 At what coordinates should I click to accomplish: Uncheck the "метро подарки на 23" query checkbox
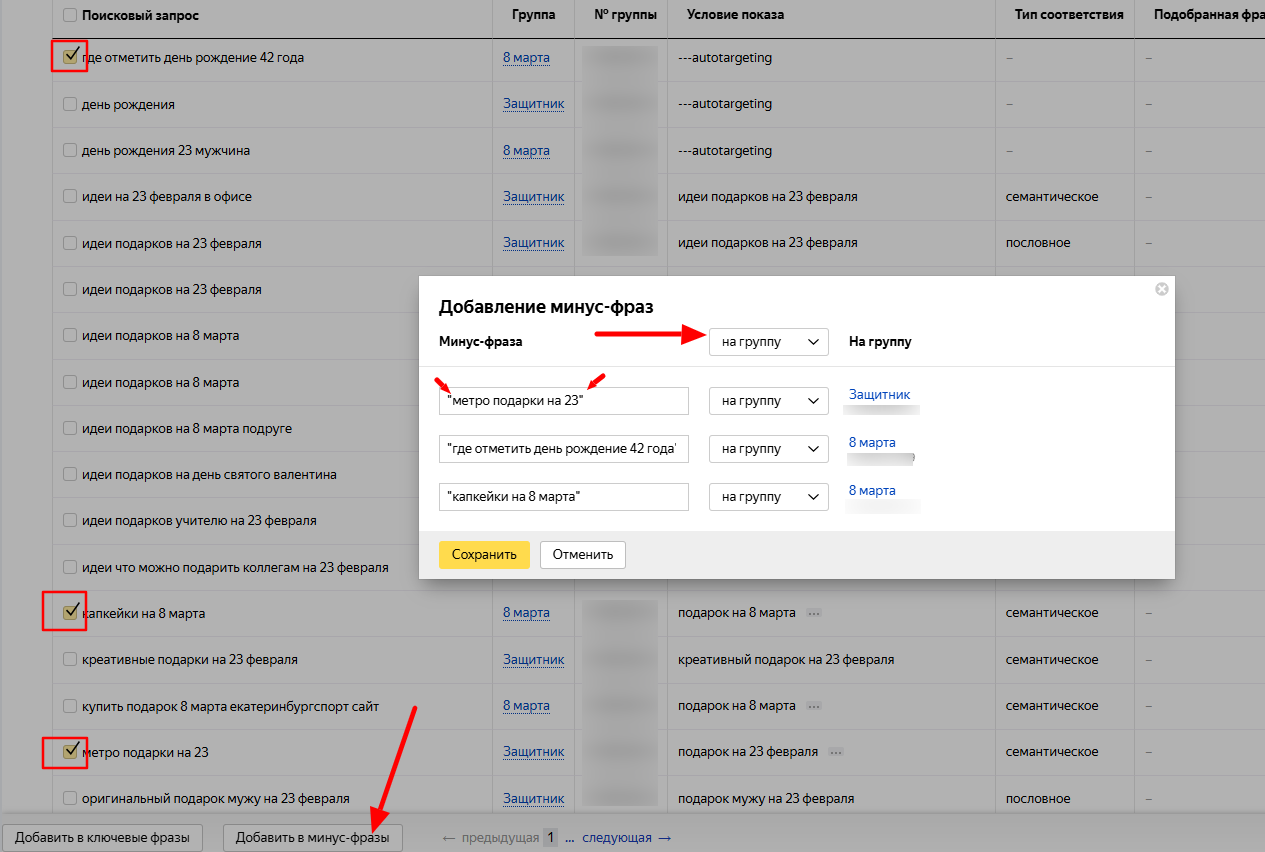tap(70, 751)
